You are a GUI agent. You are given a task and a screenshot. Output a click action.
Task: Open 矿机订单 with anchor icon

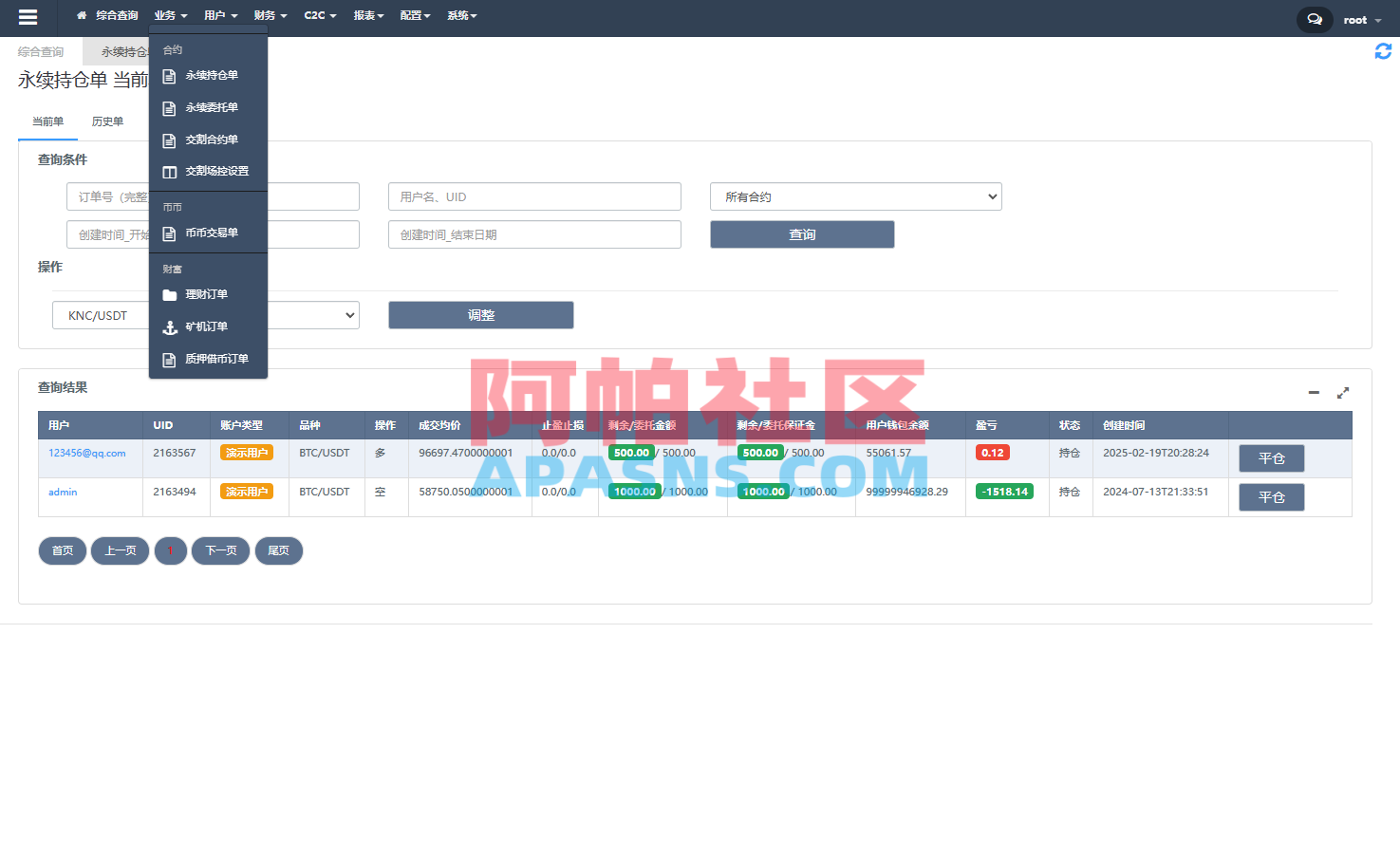[x=206, y=326]
